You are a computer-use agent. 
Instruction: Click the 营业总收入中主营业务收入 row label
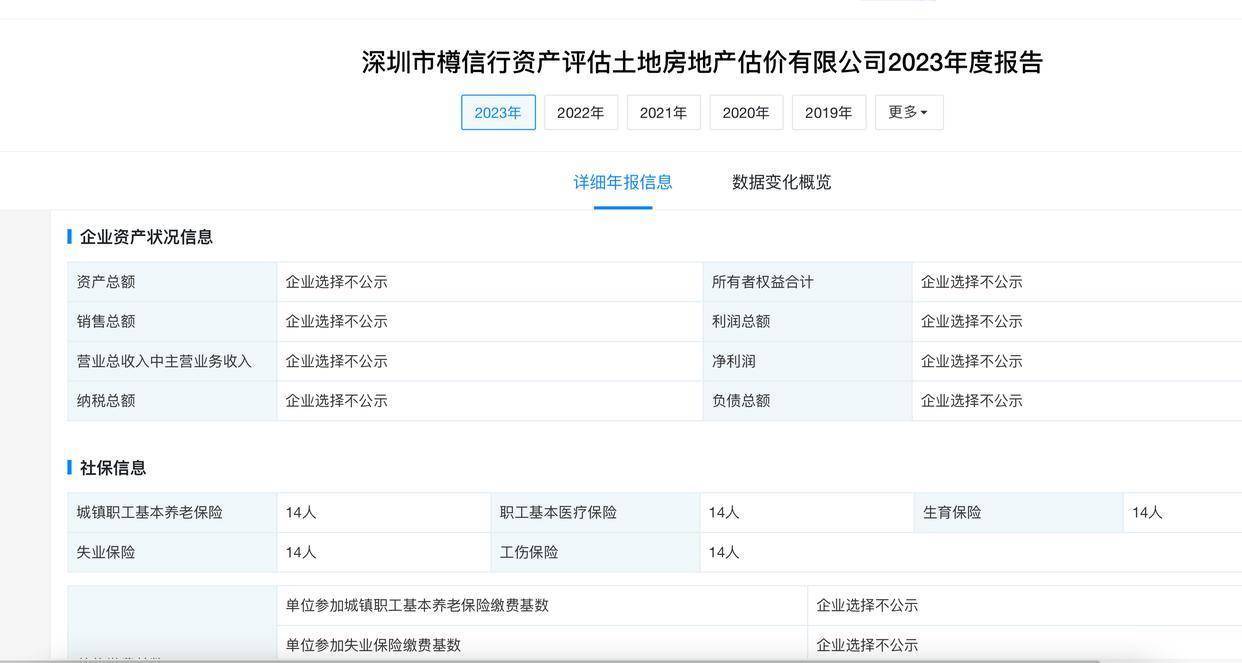pos(164,361)
